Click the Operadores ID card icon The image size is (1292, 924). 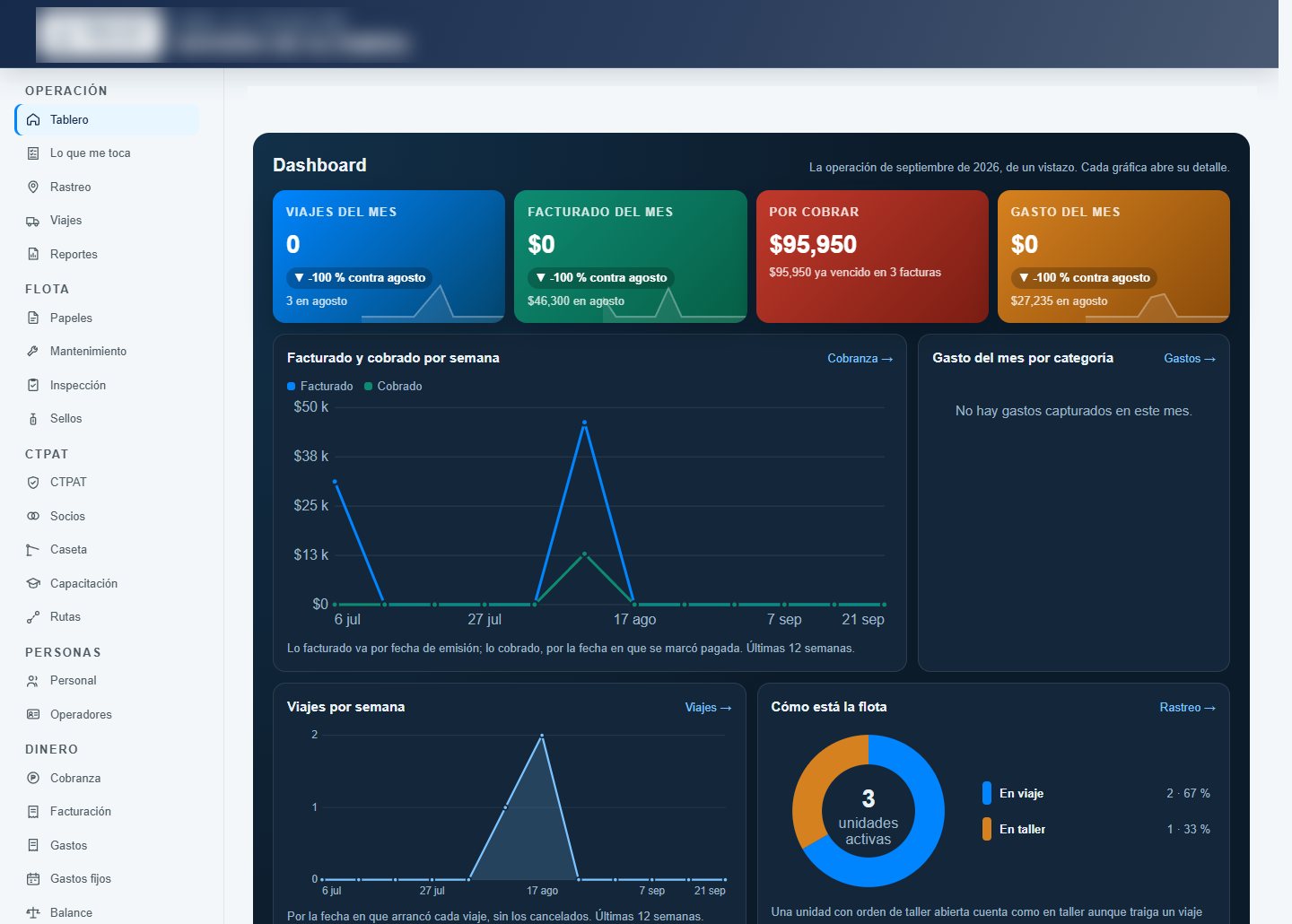[x=33, y=714]
